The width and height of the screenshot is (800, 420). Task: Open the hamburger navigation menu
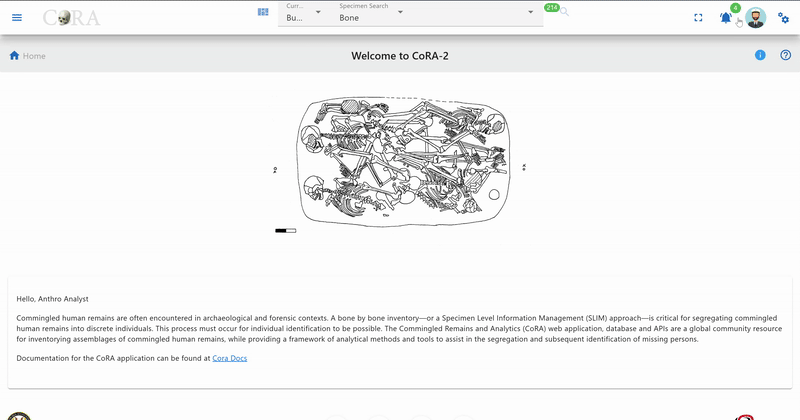click(17, 17)
